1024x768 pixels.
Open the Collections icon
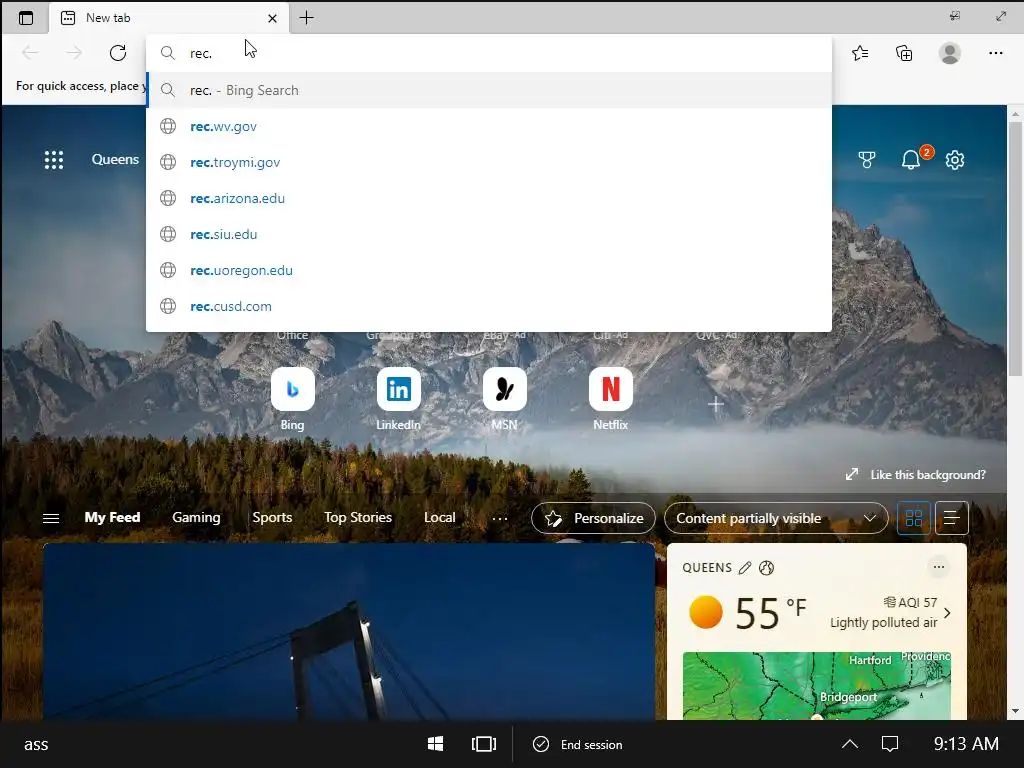(x=904, y=53)
